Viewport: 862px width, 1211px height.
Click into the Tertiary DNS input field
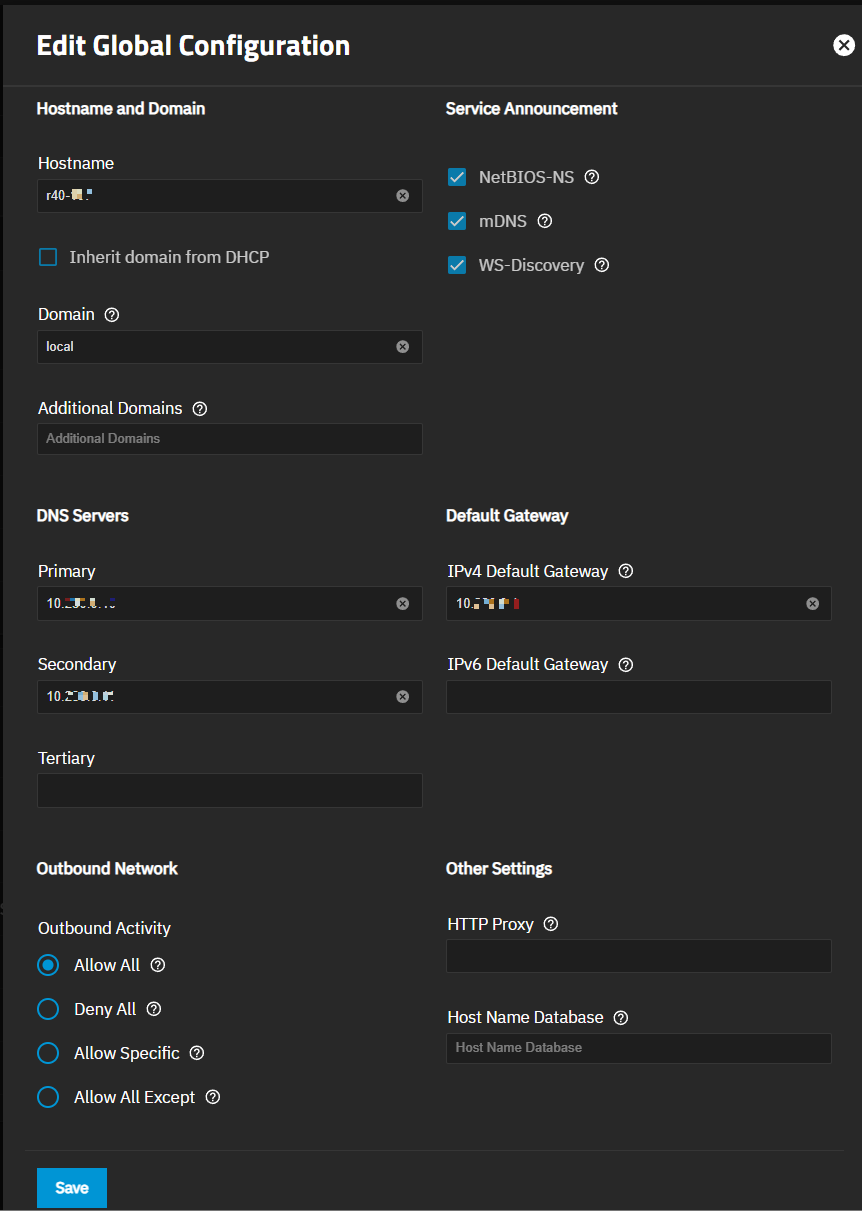click(x=229, y=790)
